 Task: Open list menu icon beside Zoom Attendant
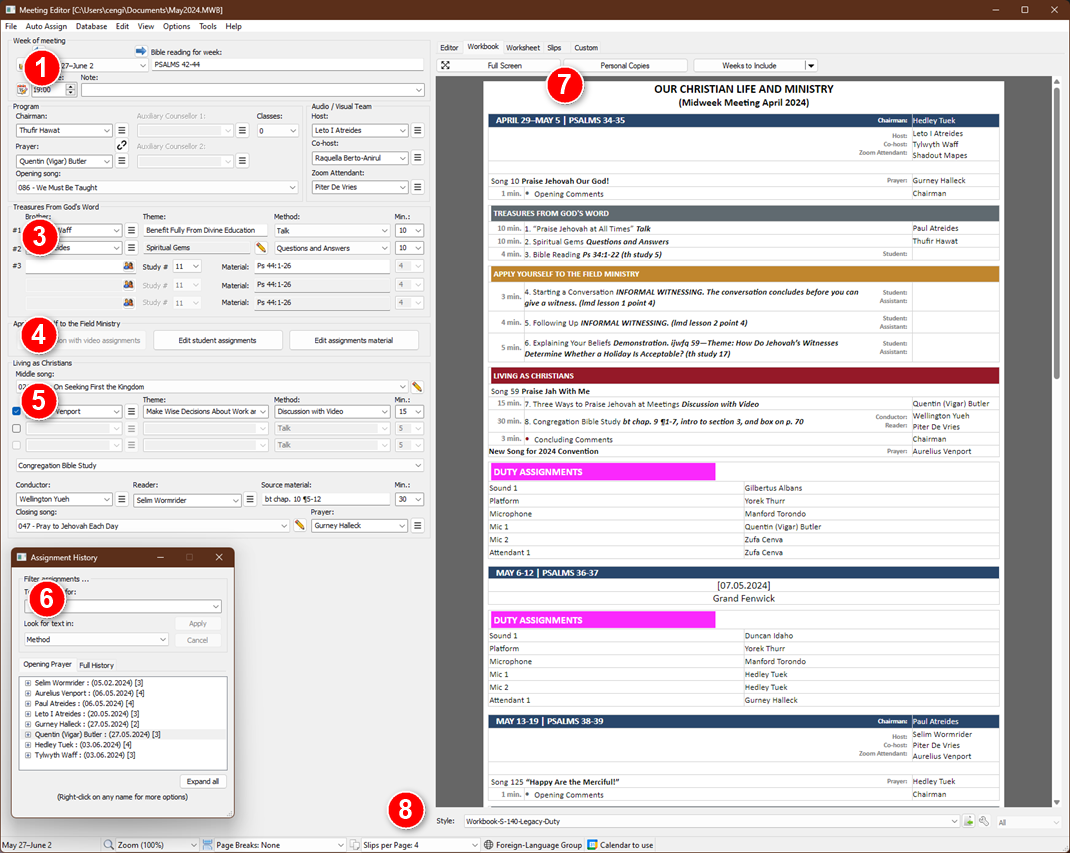pyautogui.click(x=418, y=187)
